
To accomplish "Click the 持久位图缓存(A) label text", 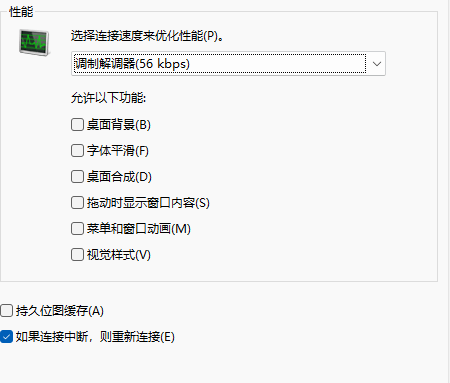I will point(60,311).
